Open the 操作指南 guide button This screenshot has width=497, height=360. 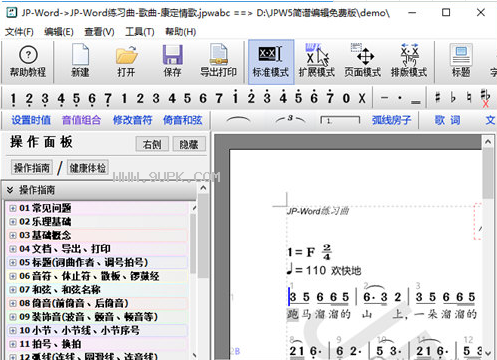[x=32, y=168]
